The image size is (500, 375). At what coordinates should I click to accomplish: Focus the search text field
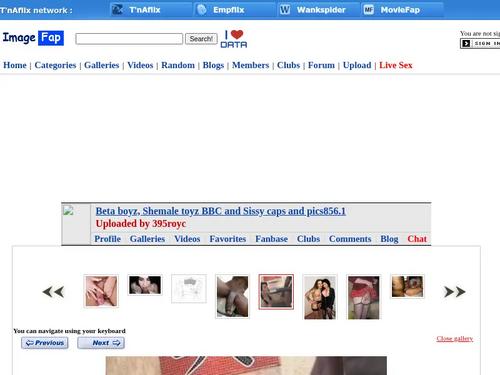click(x=129, y=39)
